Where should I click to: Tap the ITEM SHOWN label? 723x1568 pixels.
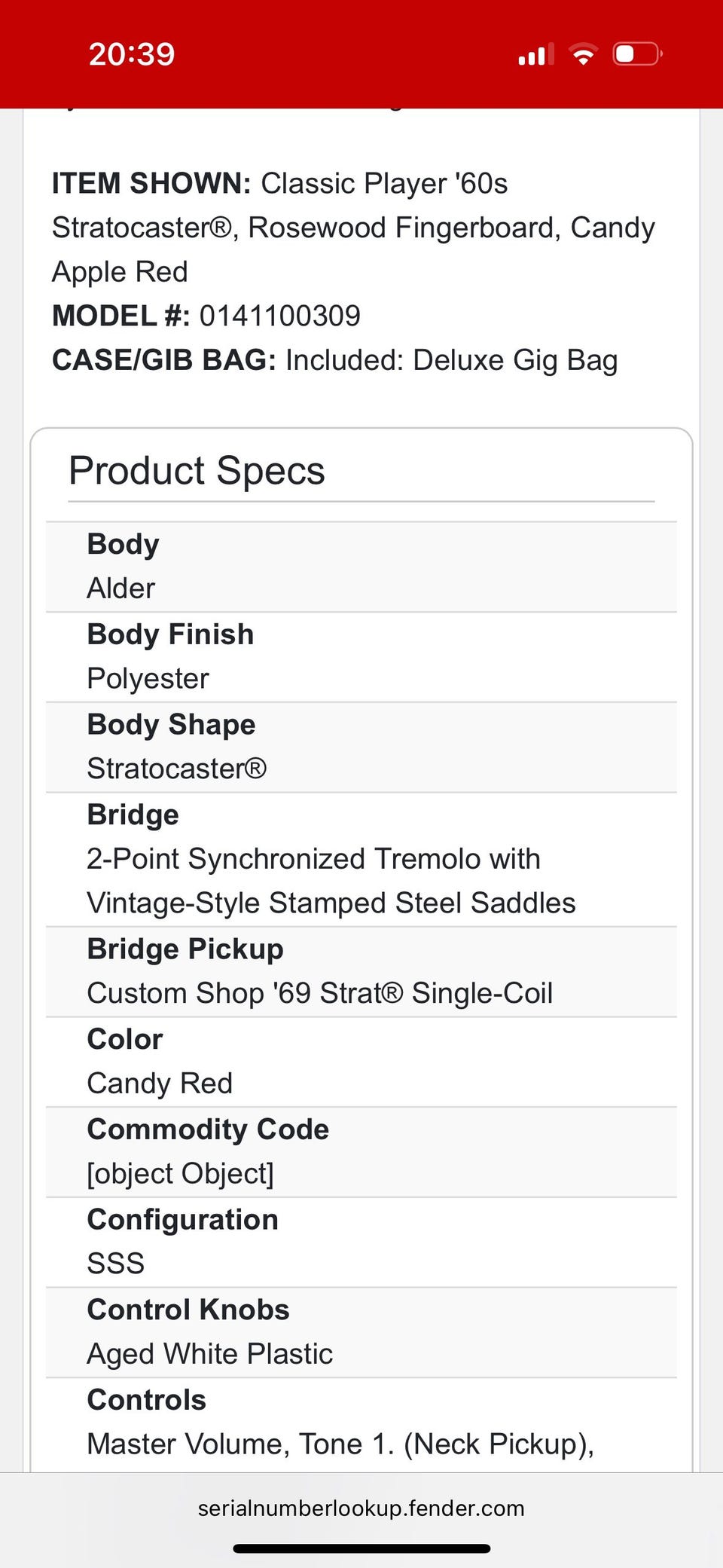(151, 184)
